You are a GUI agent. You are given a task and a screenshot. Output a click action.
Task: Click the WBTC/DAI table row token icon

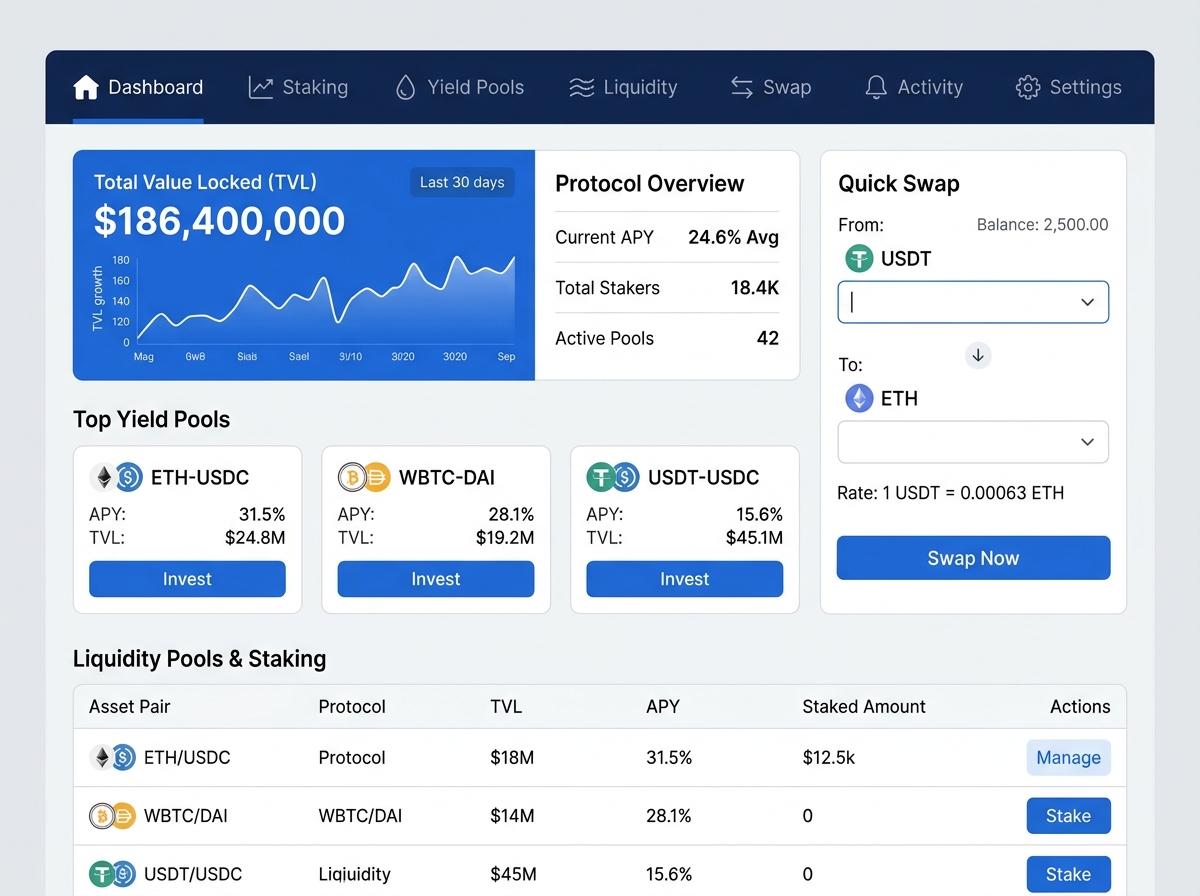(112, 816)
